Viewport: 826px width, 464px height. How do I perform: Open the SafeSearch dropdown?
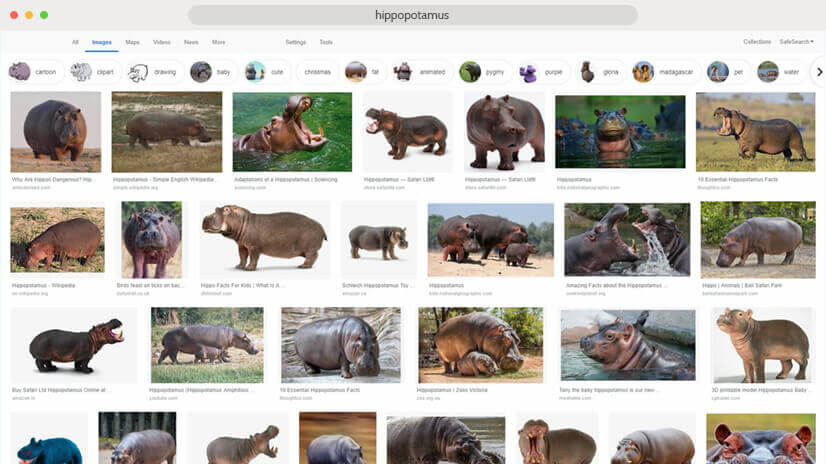[x=796, y=42]
